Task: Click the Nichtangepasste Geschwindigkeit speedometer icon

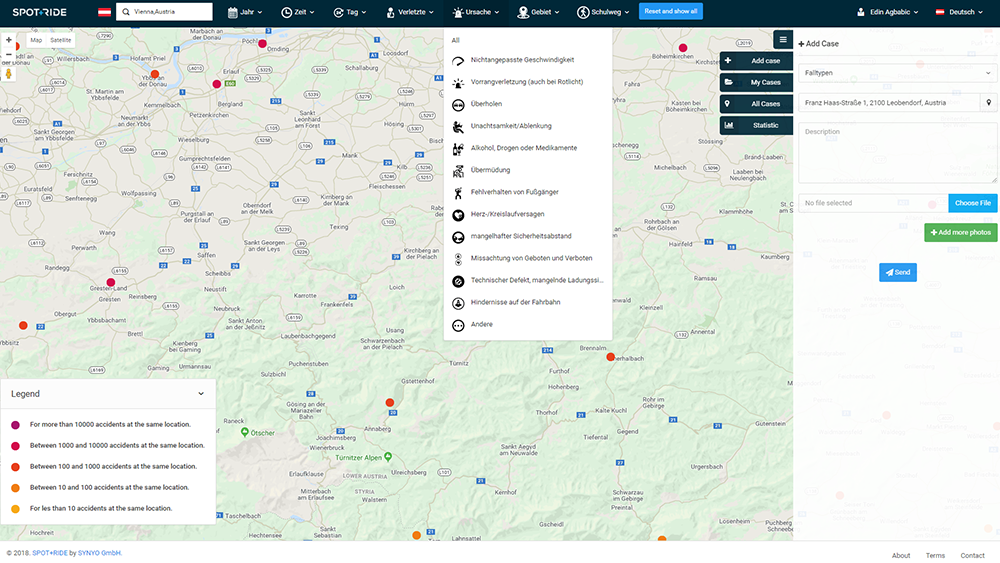Action: coord(458,60)
